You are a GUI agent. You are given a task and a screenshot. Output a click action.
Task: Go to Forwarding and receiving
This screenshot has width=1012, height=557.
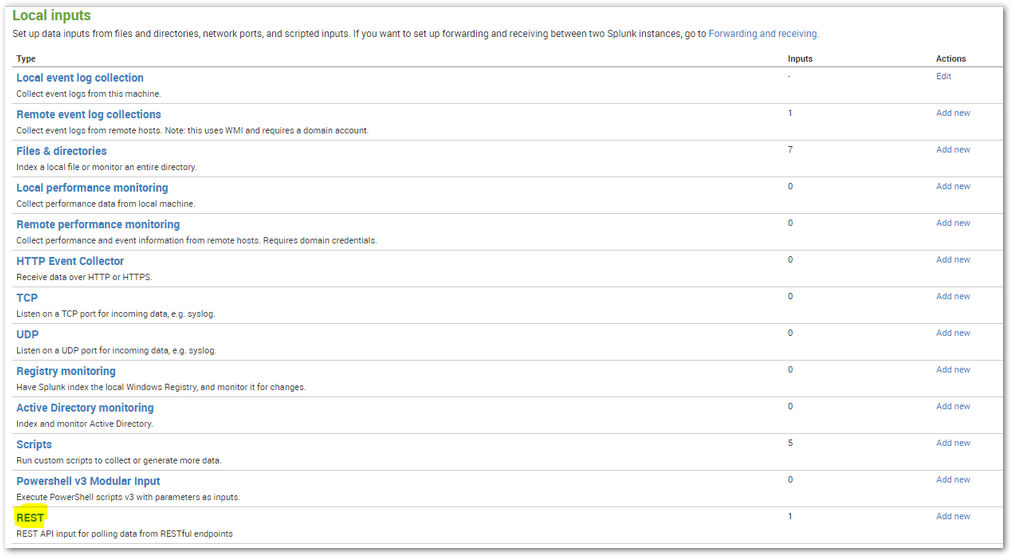[763, 34]
